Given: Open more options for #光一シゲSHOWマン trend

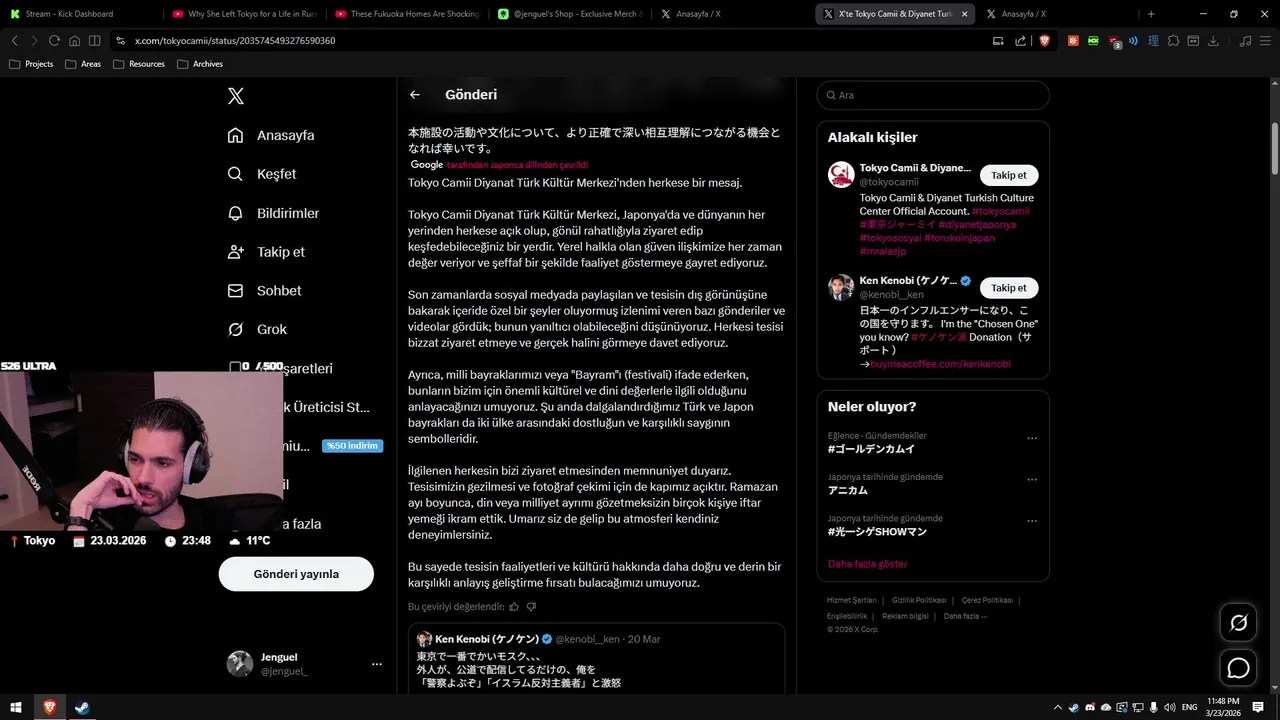Looking at the screenshot, I should click(x=1032, y=521).
